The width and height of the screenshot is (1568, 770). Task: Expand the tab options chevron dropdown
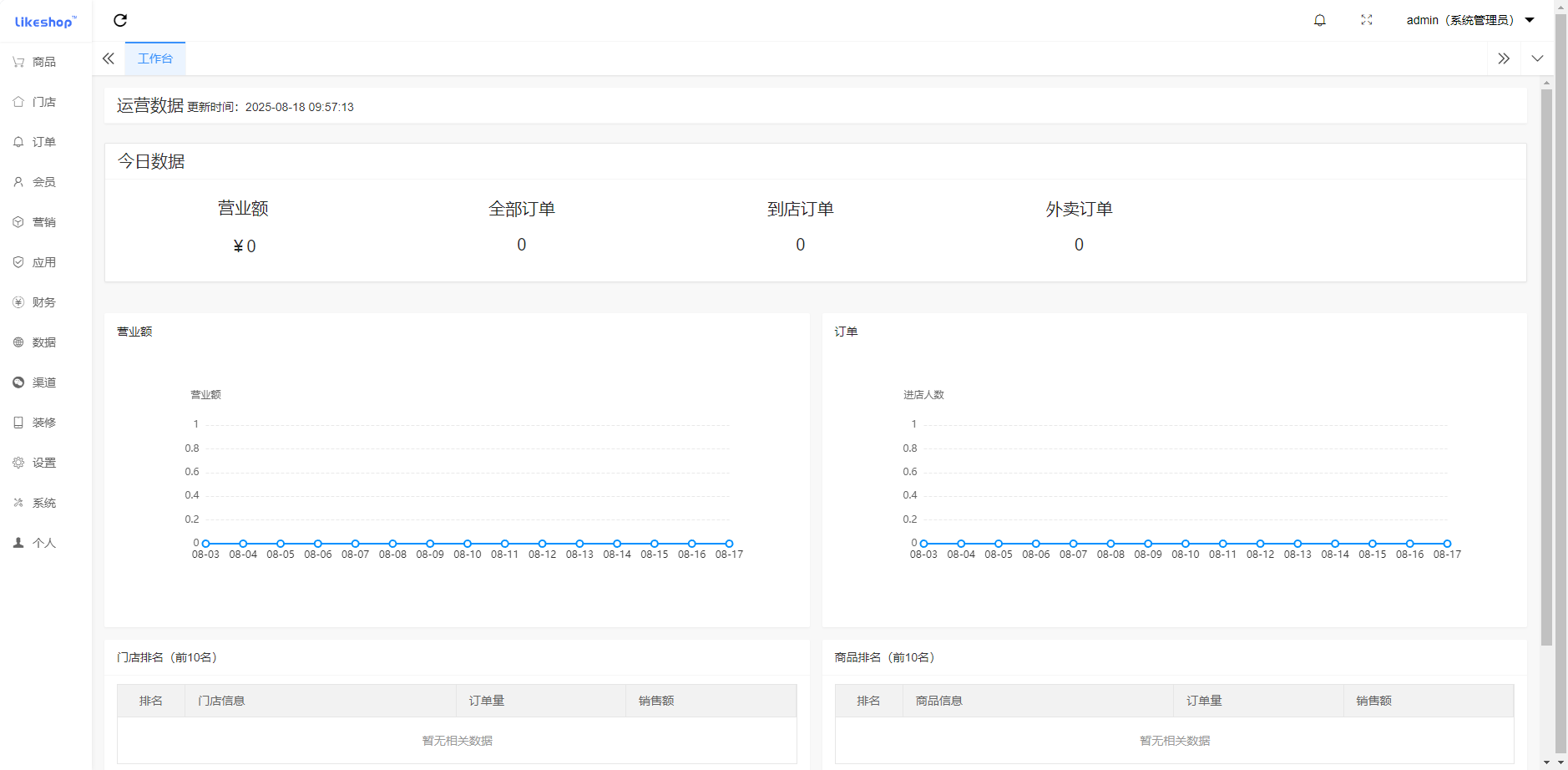tap(1537, 58)
